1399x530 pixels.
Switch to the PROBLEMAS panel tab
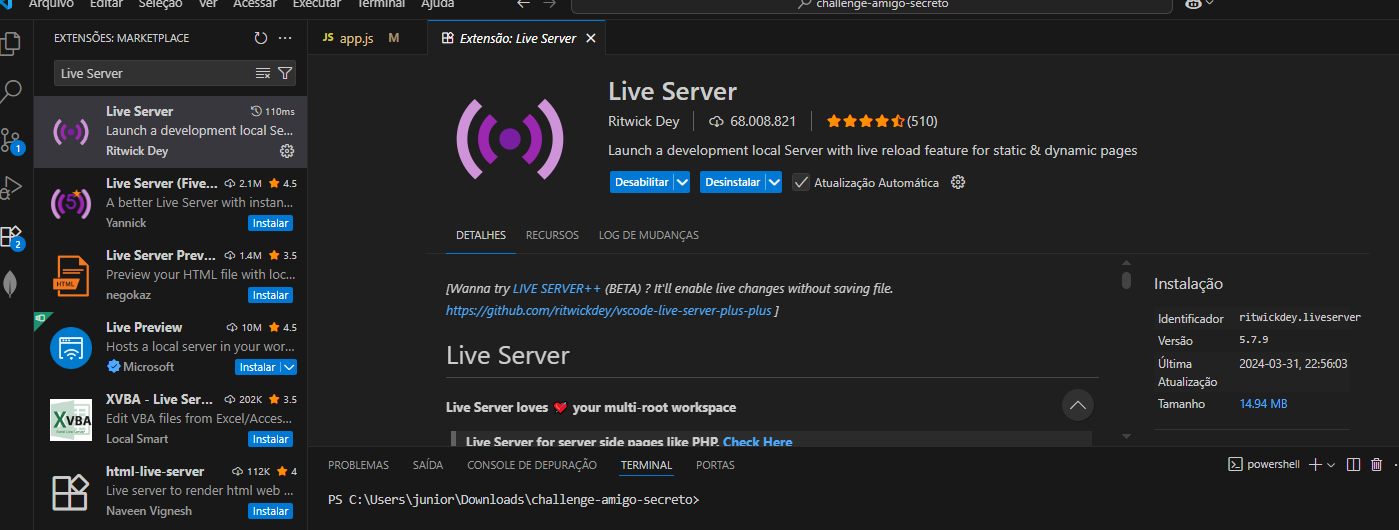358,465
